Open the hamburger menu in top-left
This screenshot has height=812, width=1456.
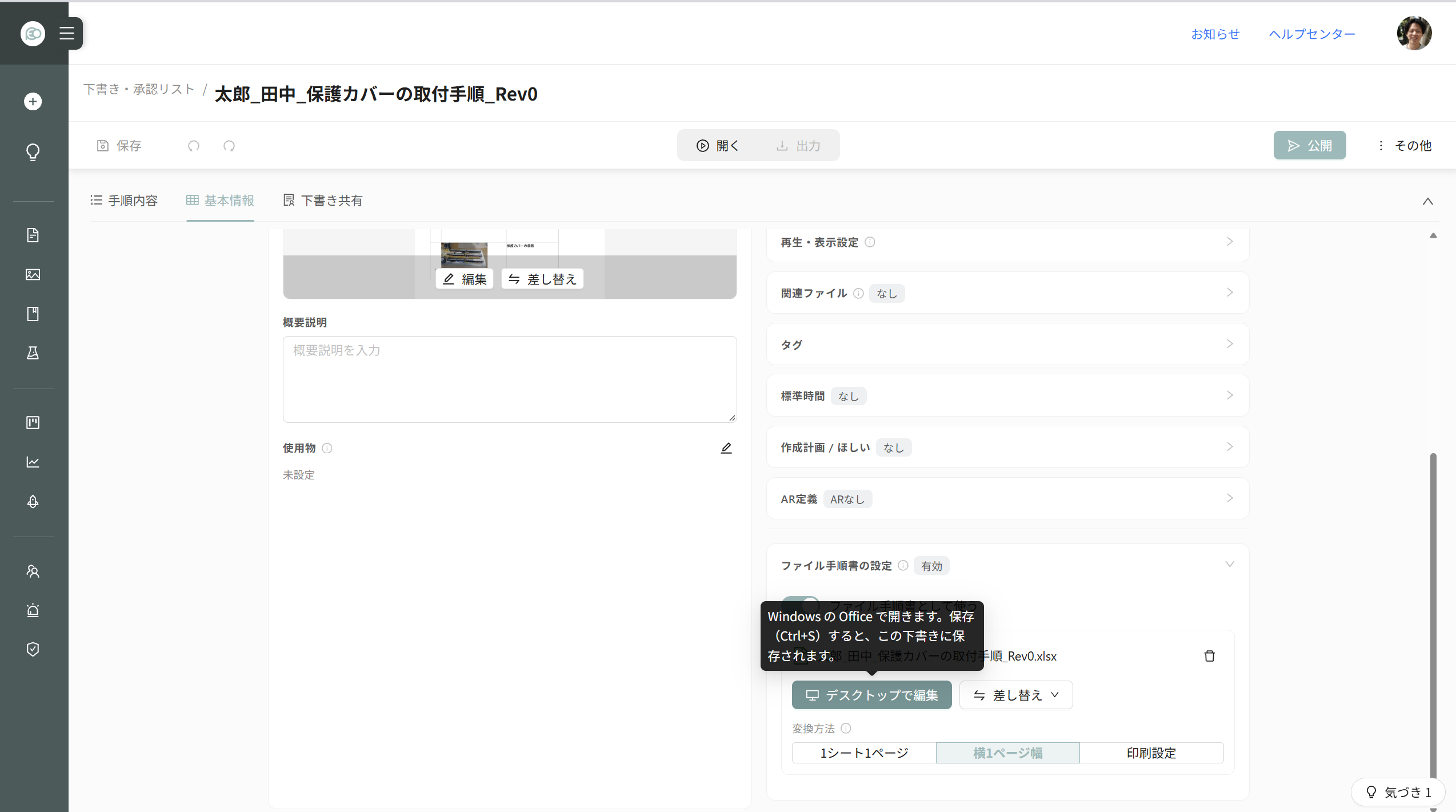pos(67,33)
